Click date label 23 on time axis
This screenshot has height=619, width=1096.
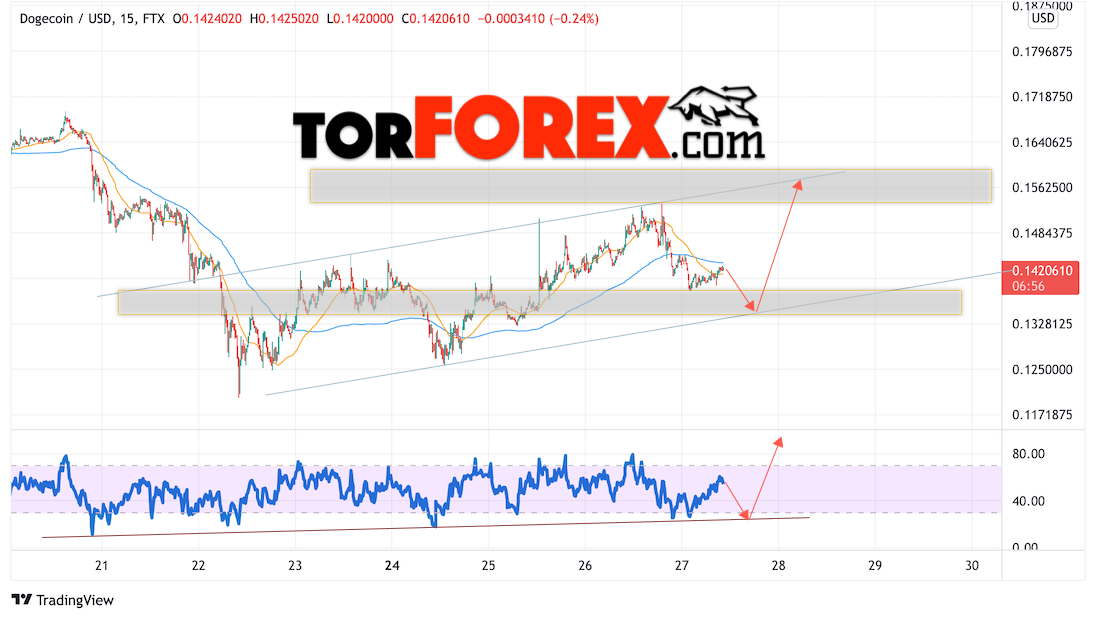295,565
